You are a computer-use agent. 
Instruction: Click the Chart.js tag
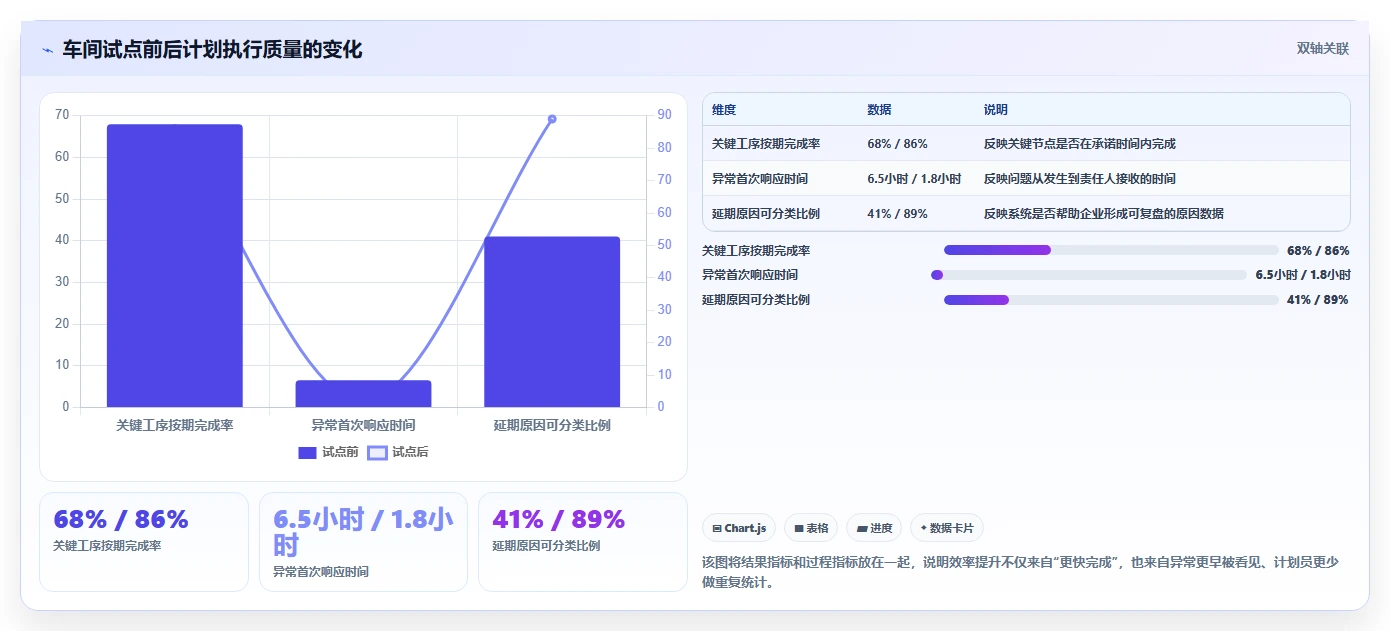[x=739, y=528]
